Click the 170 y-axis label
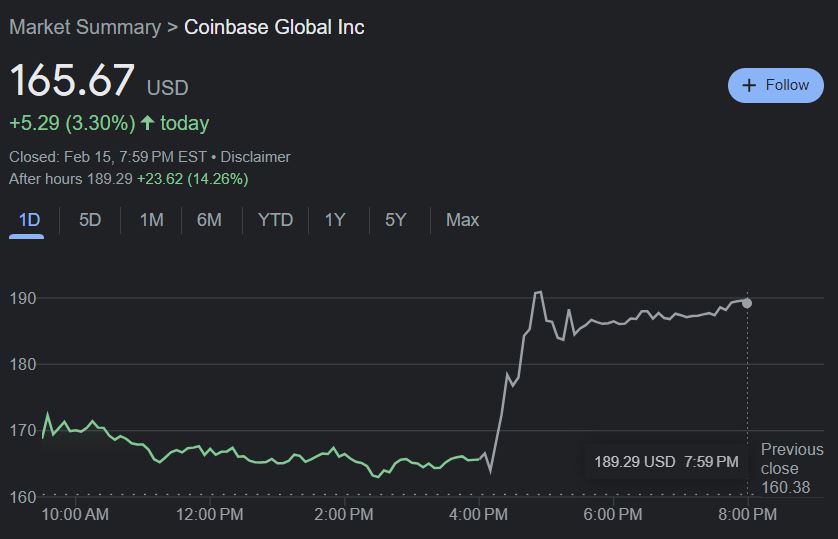Image resolution: width=838 pixels, height=539 pixels. (23, 430)
